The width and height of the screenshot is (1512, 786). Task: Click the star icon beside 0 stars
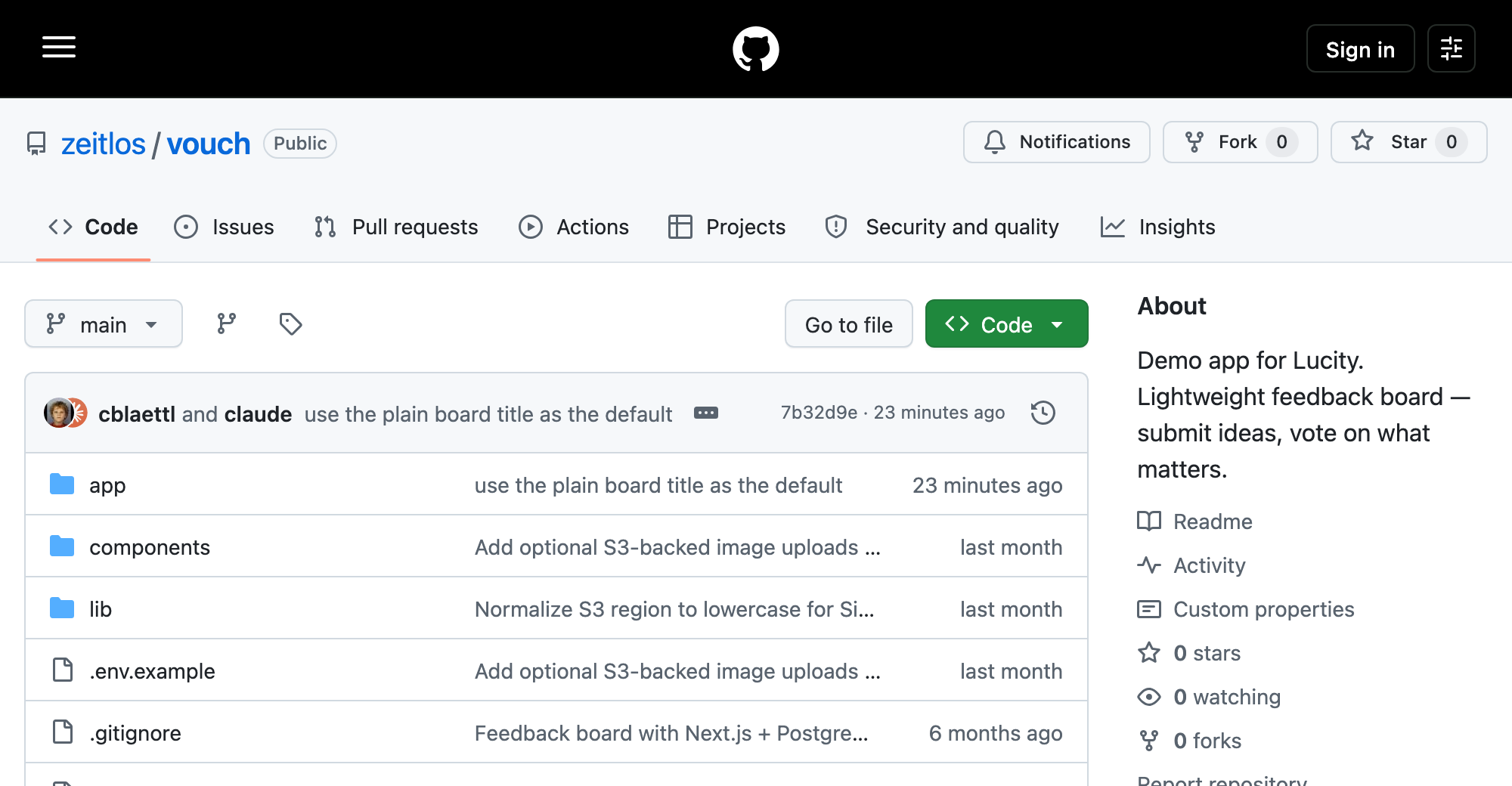coord(1149,652)
